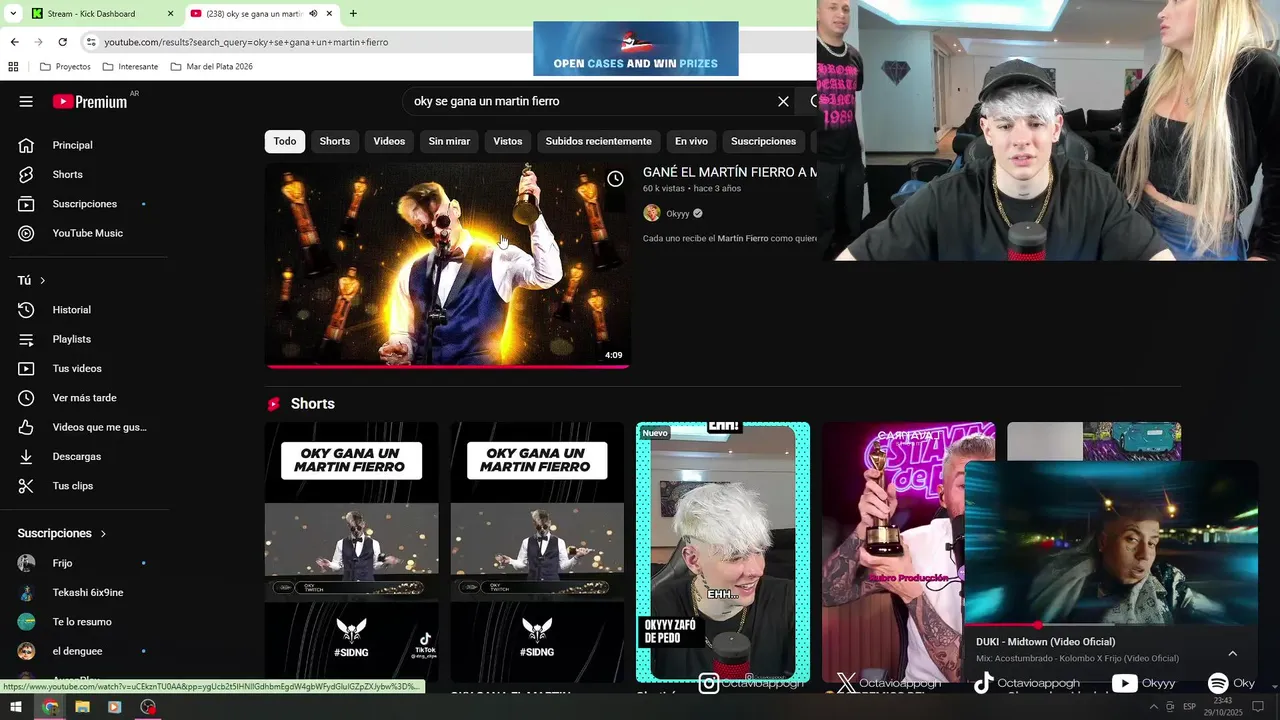
Task: Reload the page in Chrome
Action: point(62,42)
